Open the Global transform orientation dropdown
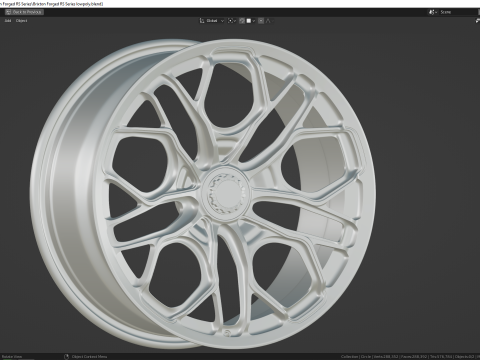Image resolution: width=480 pixels, height=360 pixels. pyautogui.click(x=212, y=21)
